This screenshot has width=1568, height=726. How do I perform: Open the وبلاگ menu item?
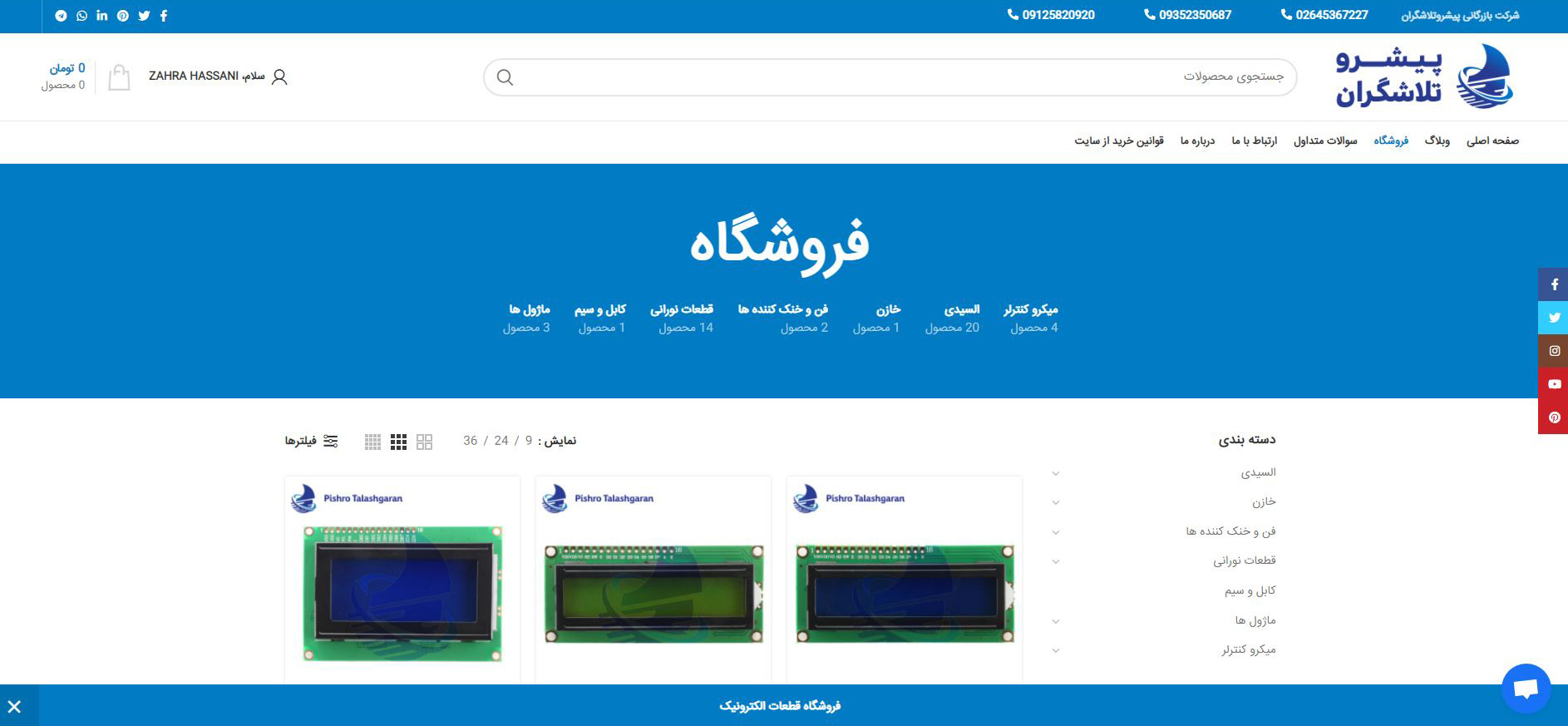(x=1437, y=141)
